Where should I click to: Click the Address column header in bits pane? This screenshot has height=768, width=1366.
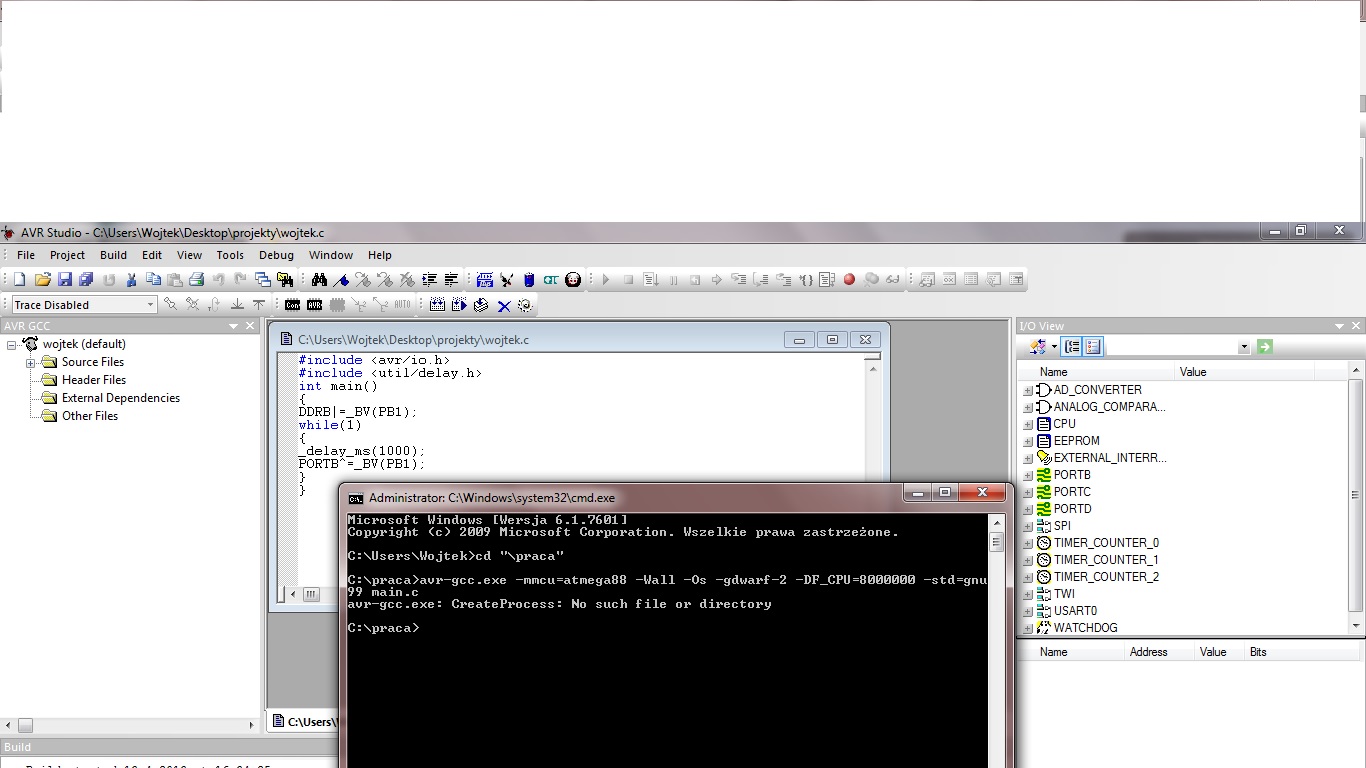pos(1159,652)
